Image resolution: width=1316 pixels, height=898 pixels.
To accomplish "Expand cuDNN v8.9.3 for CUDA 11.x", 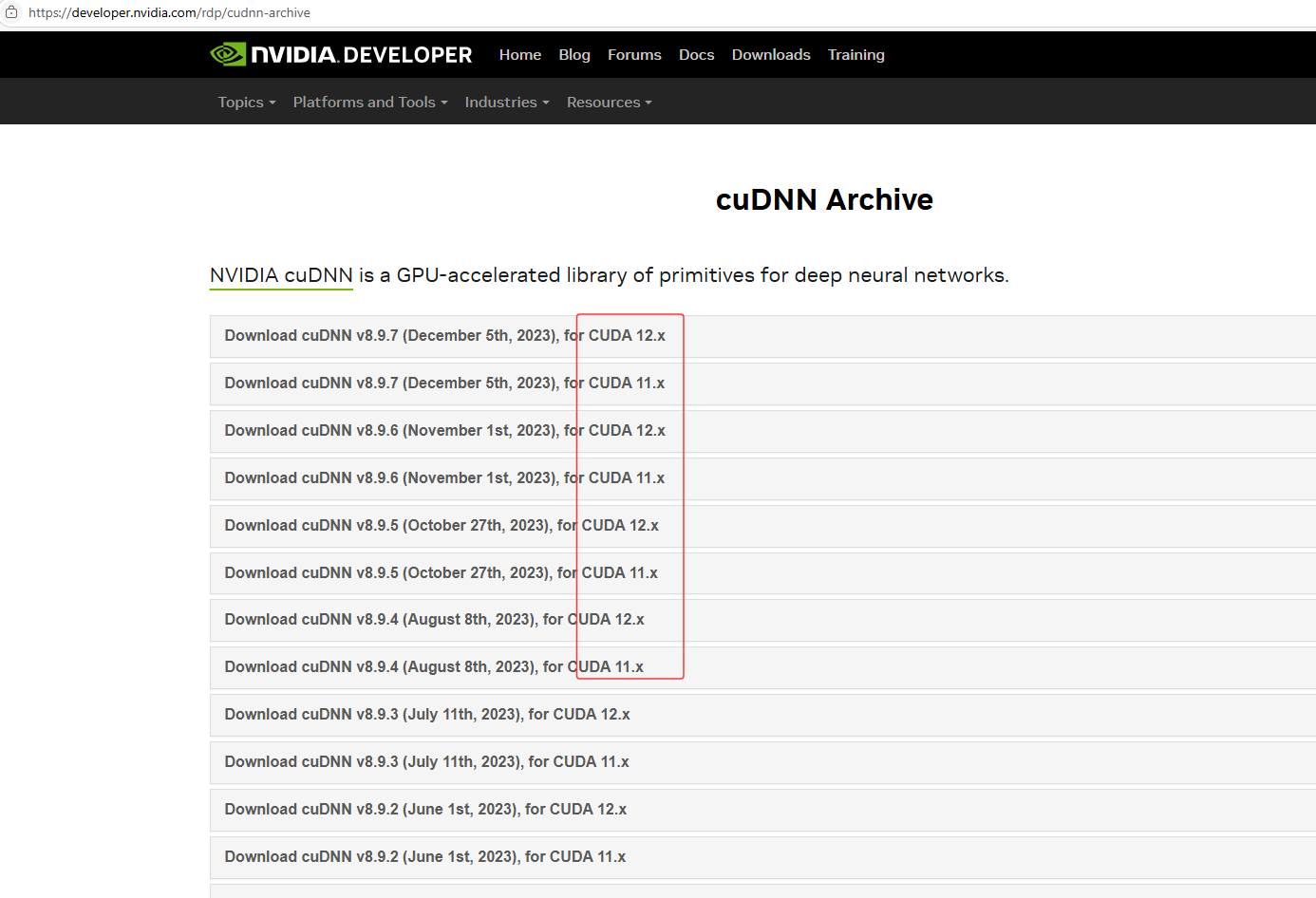I will coord(762,762).
